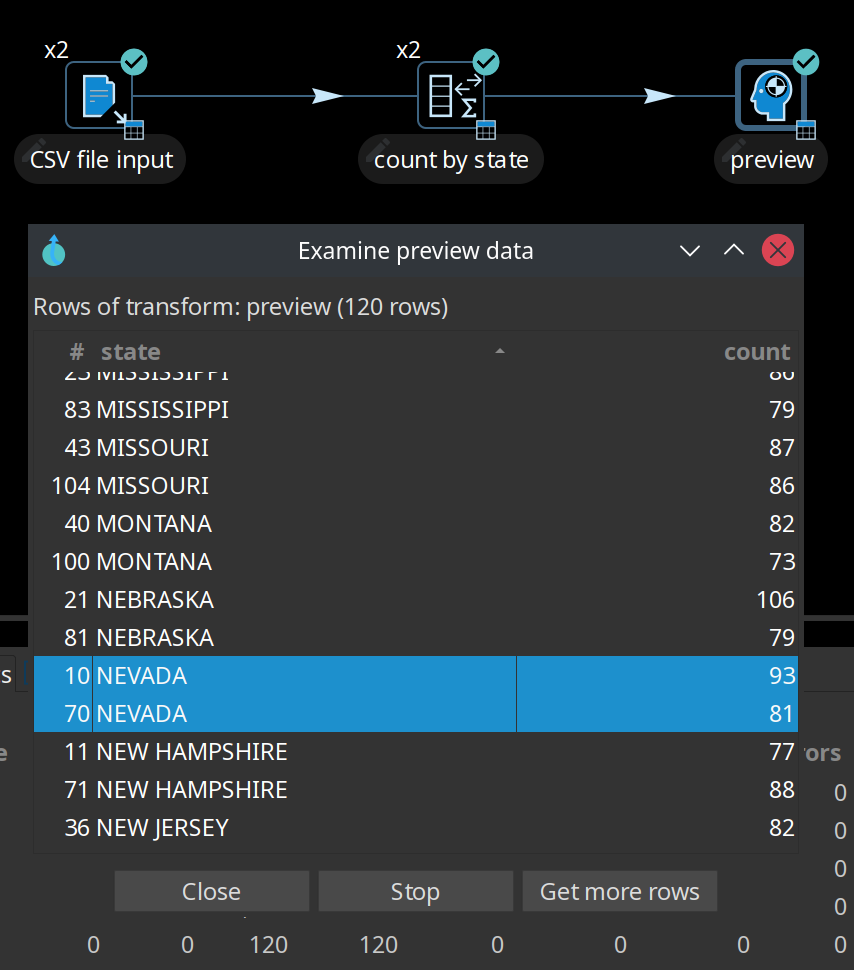Click the preview transform head icon
The width and height of the screenshot is (854, 970).
click(x=770, y=96)
